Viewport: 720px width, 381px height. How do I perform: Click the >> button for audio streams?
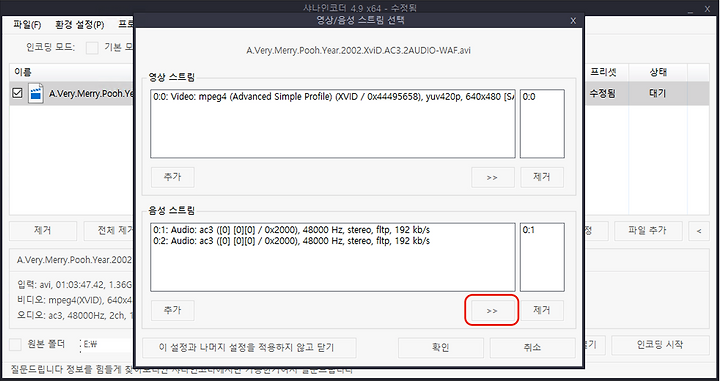pyautogui.click(x=492, y=310)
